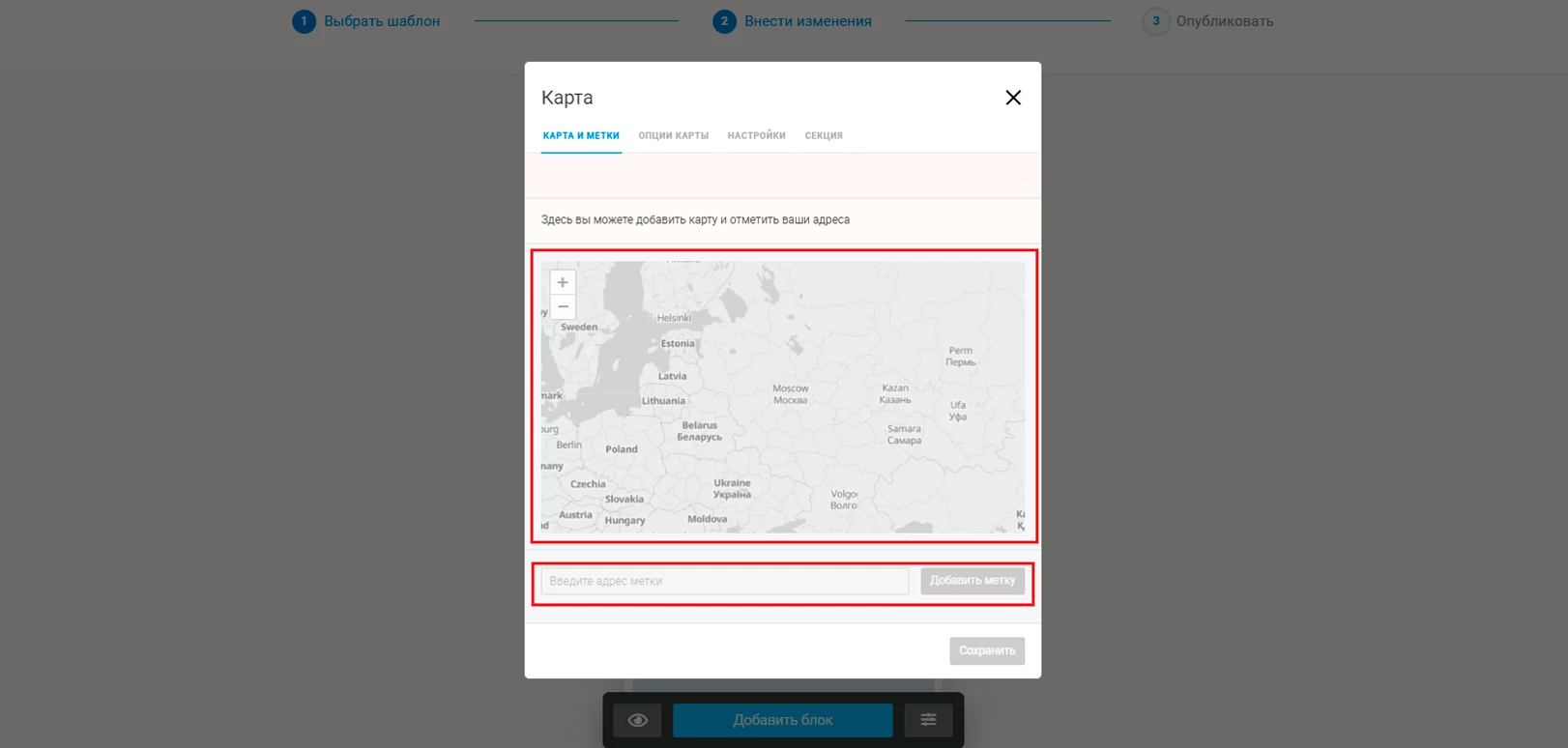Viewport: 1568px width, 748px height.
Task: Close the Карта dialog with the X
Action: point(1013,98)
